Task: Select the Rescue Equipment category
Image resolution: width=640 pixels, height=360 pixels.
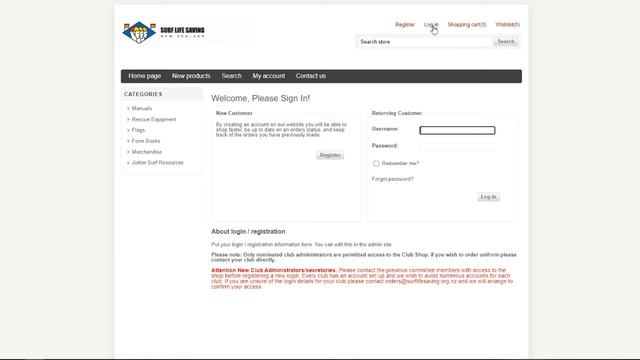Action: tap(154, 119)
